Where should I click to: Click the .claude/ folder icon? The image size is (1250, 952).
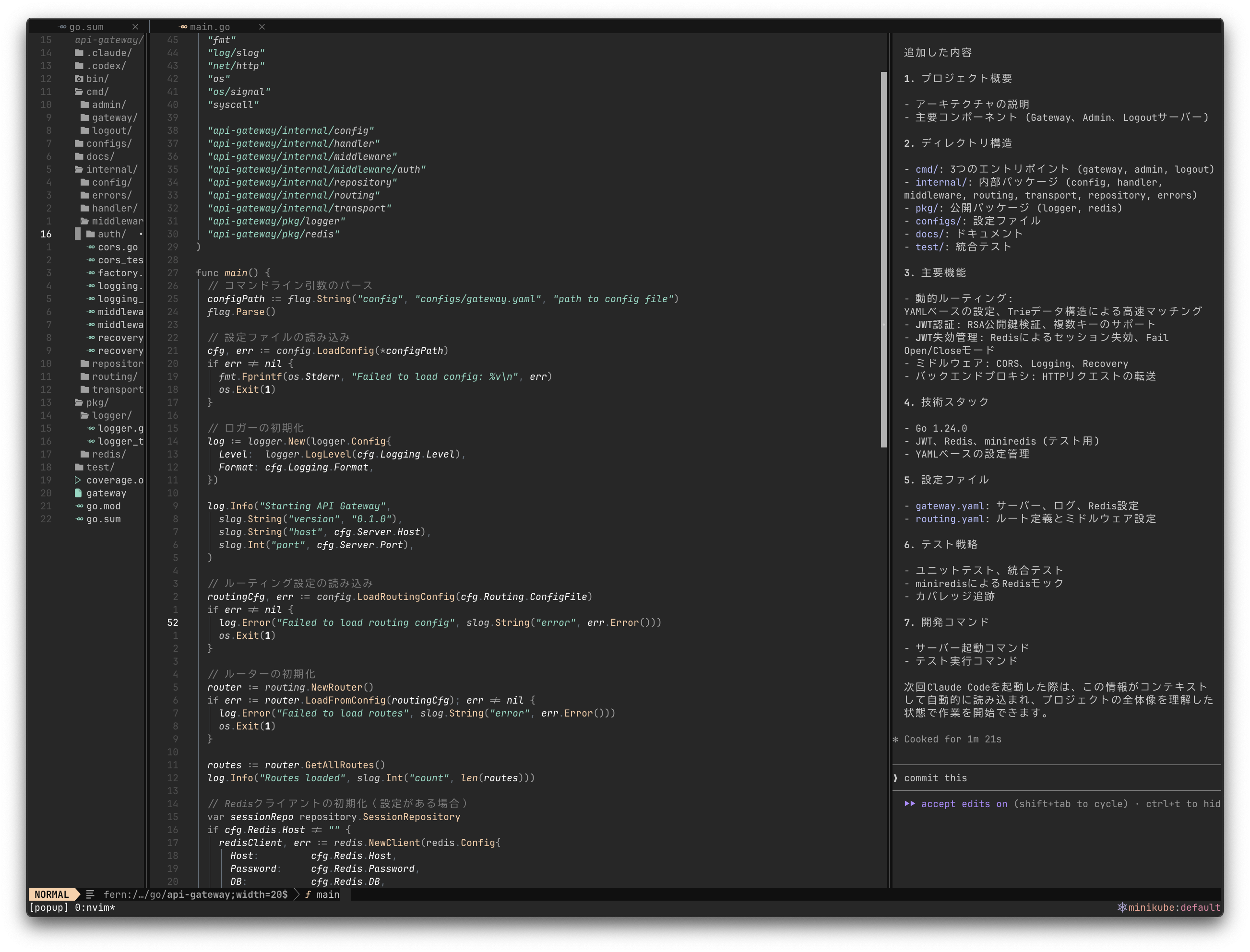tap(79, 53)
